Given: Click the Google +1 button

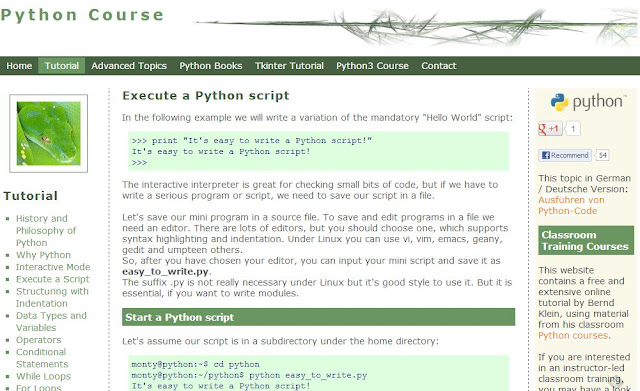Looking at the screenshot, I should tap(550, 129).
